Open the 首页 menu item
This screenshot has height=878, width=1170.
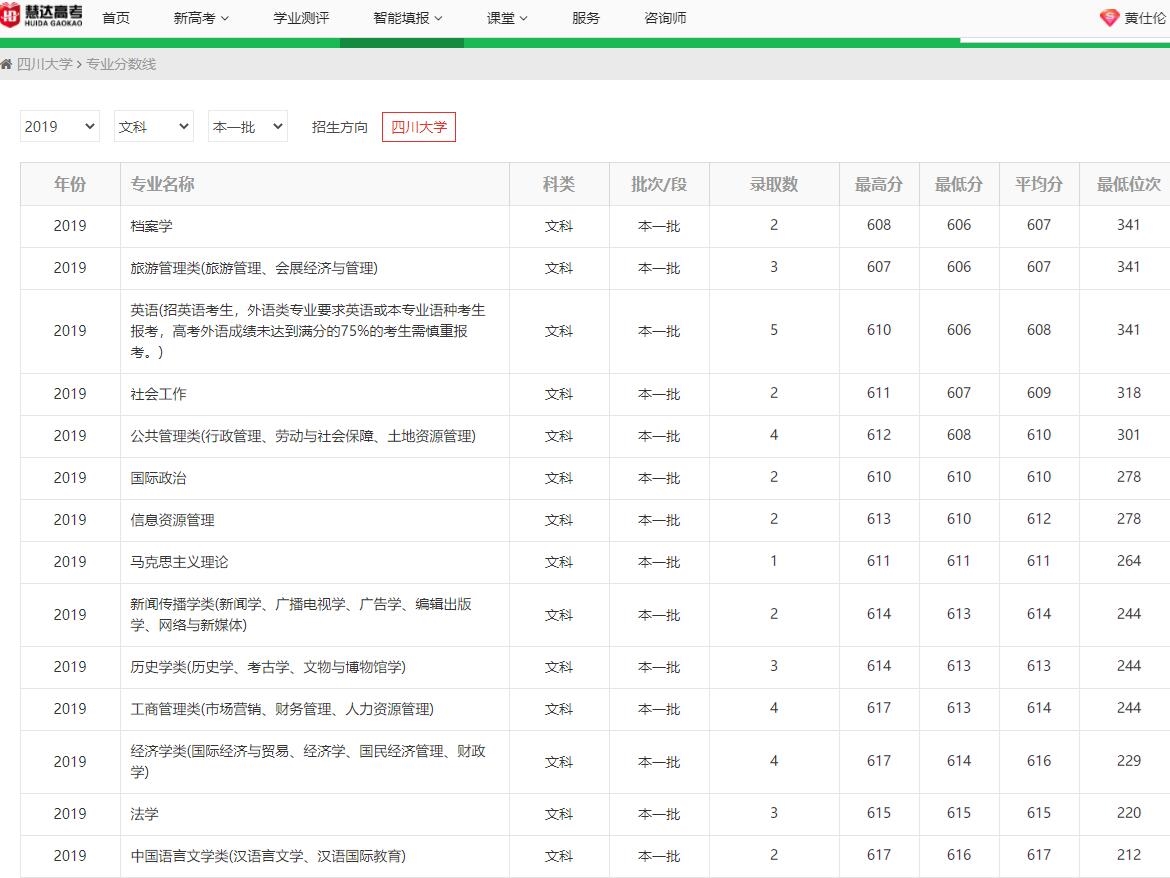tap(116, 18)
